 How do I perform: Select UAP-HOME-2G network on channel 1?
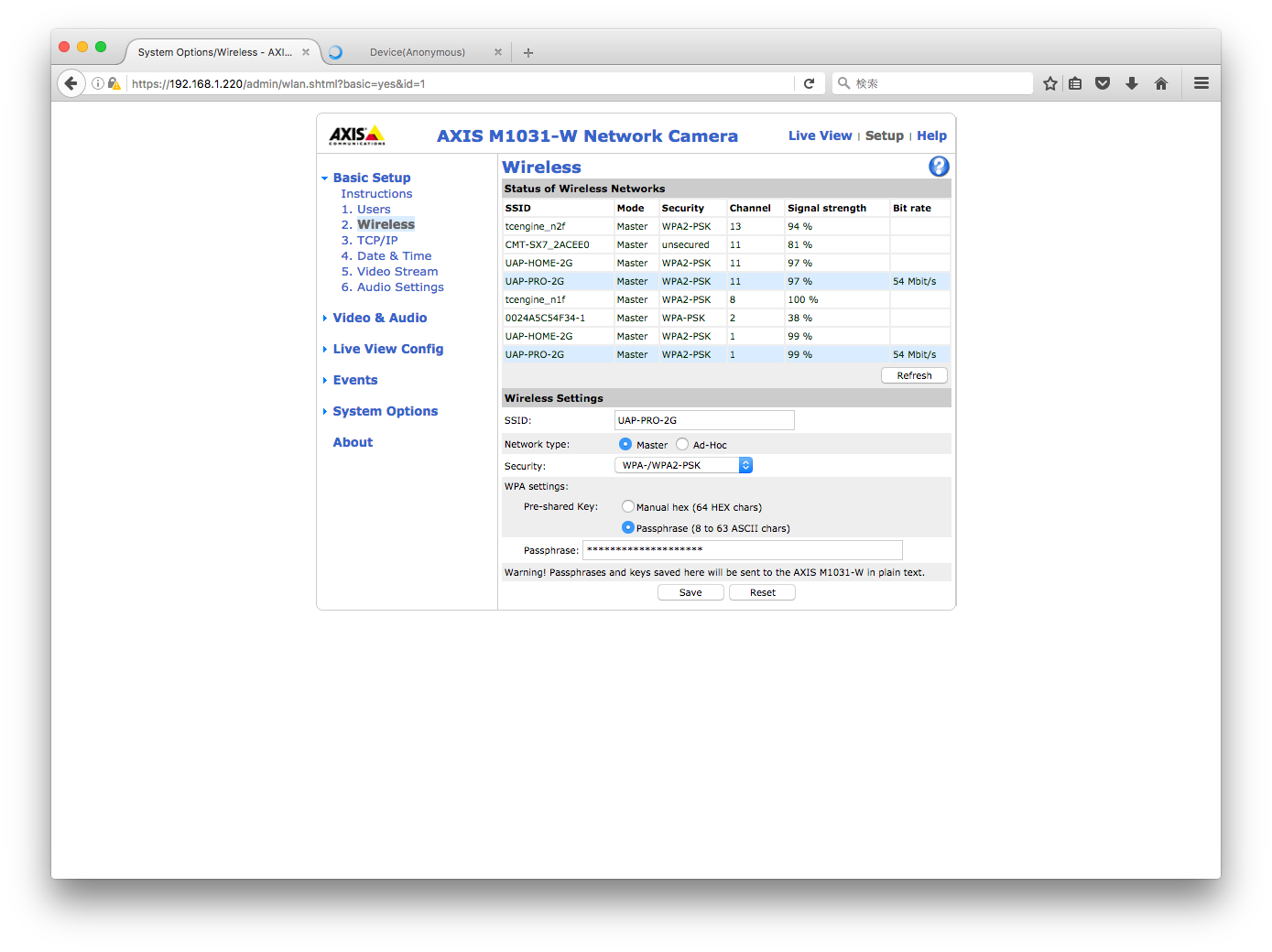click(726, 336)
